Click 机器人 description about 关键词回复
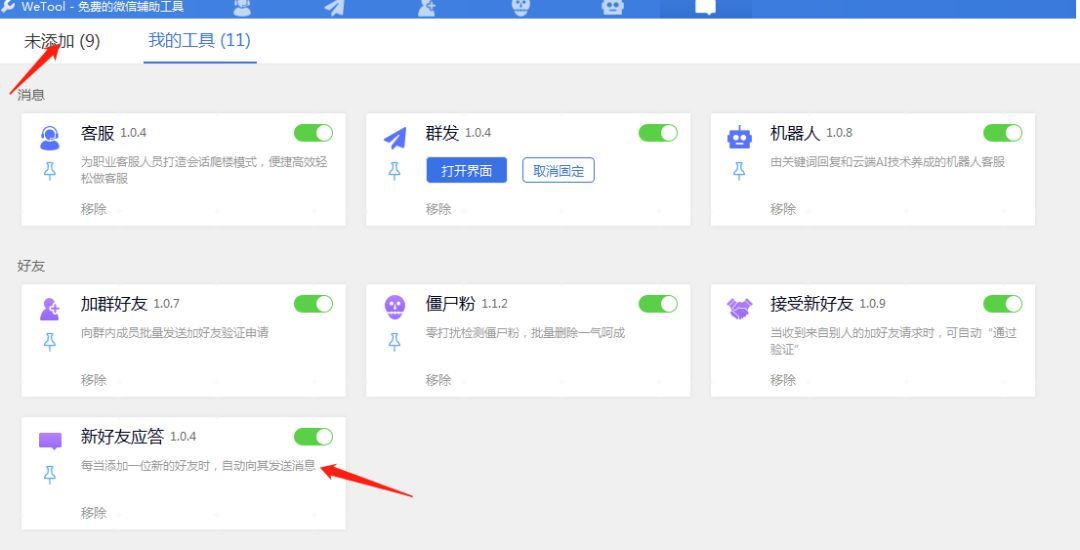This screenshot has height=550, width=1080. click(x=888, y=162)
